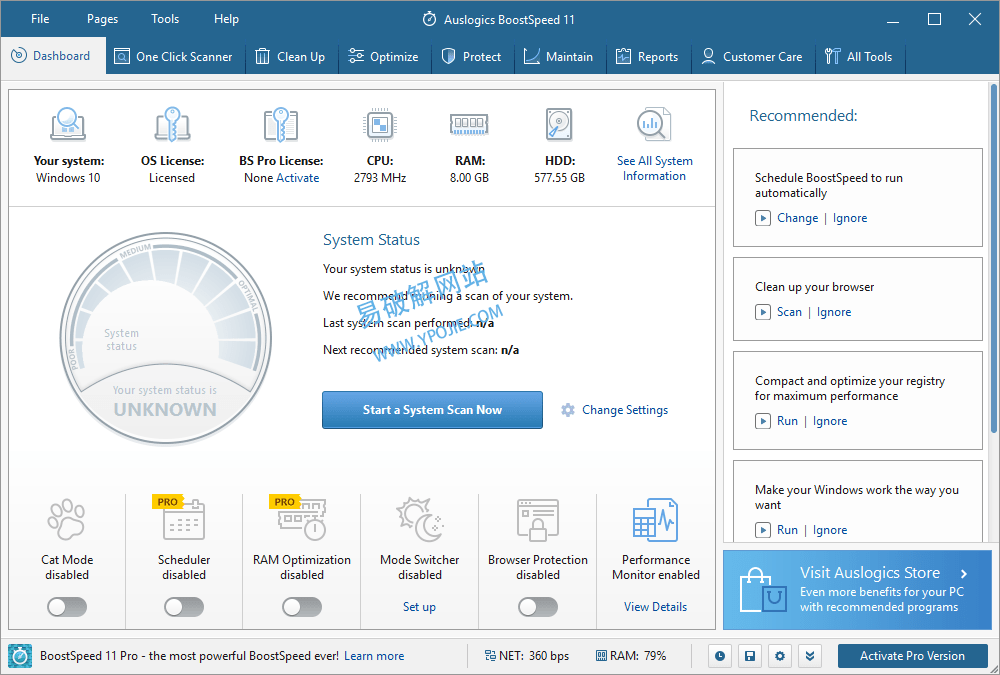This screenshot has height=675, width=1000.
Task: Turn on the Scheduler toggle switch
Action: [184, 607]
